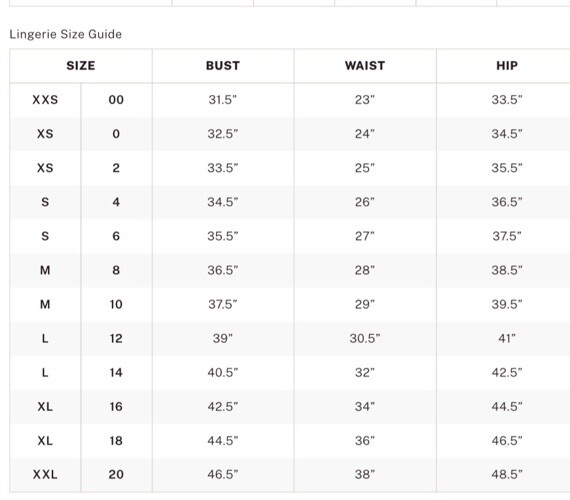Click numeric size 18 cell

[x=116, y=441]
